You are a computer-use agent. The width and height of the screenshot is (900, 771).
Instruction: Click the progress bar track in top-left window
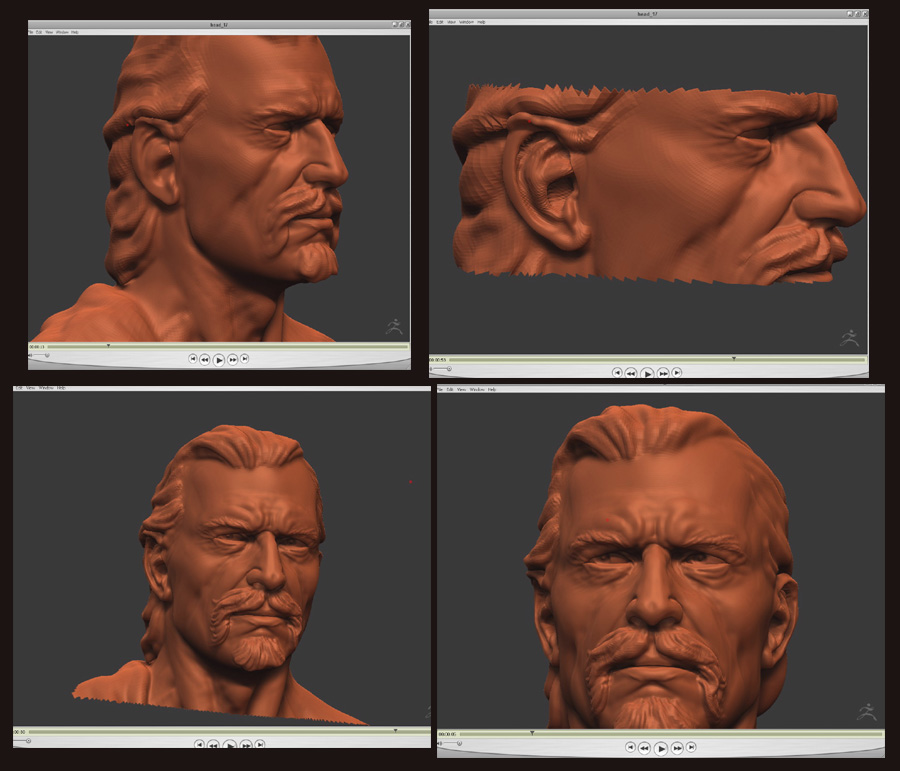pos(228,346)
